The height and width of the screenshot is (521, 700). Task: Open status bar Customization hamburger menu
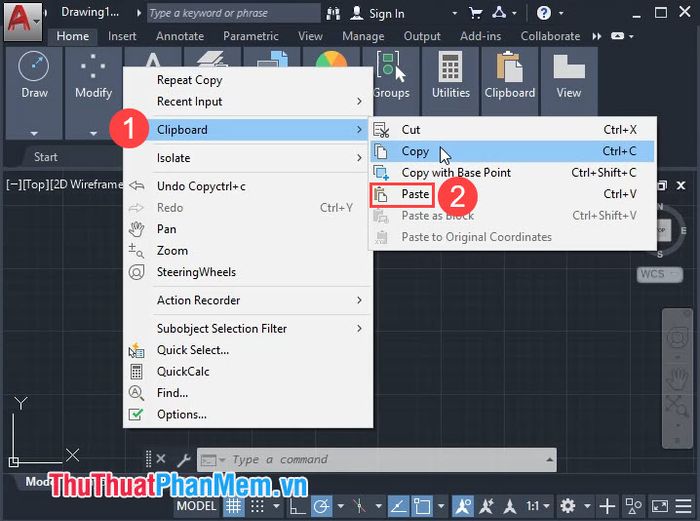coord(683,506)
